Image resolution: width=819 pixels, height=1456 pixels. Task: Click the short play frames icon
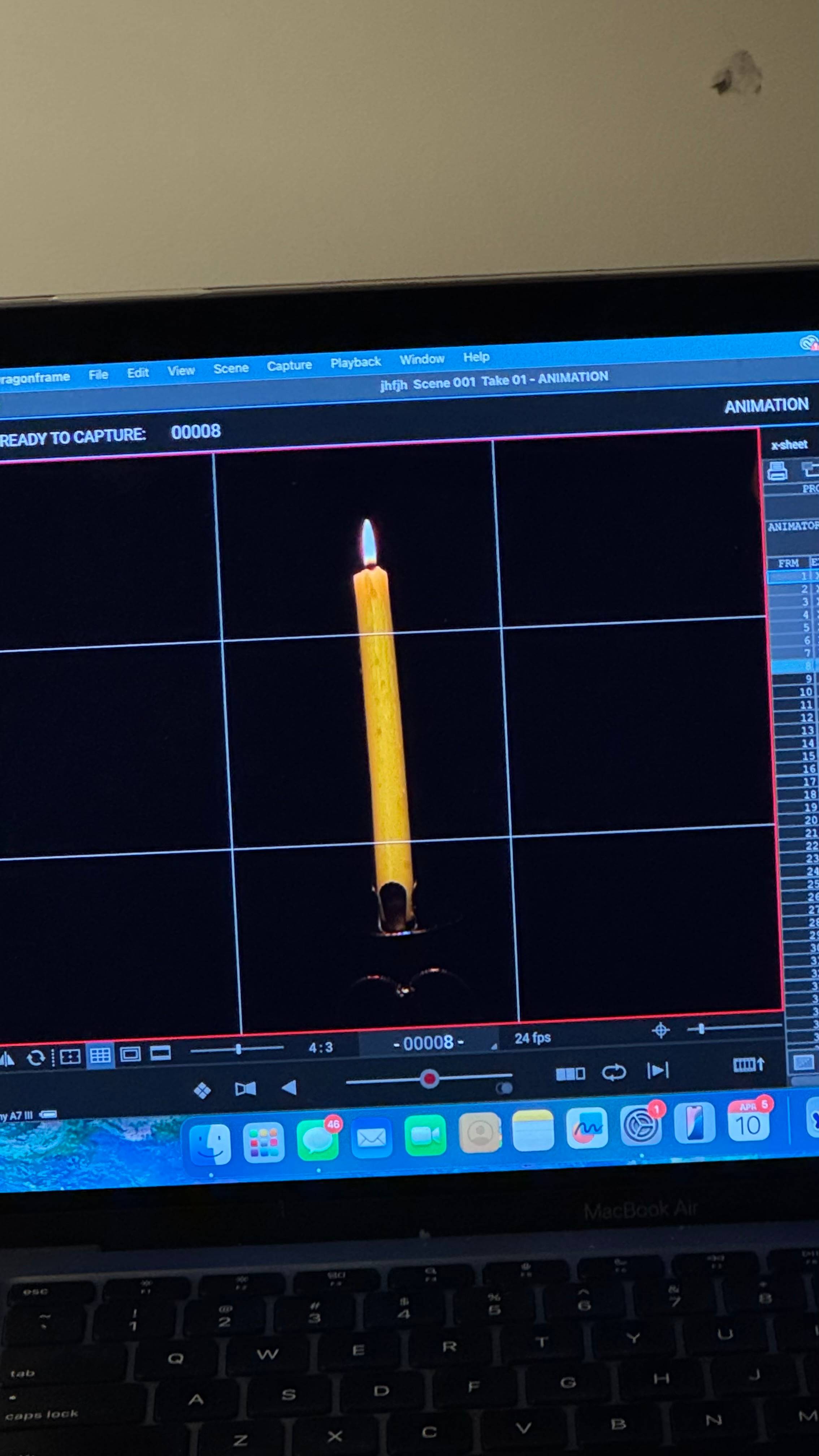pyautogui.click(x=570, y=1074)
